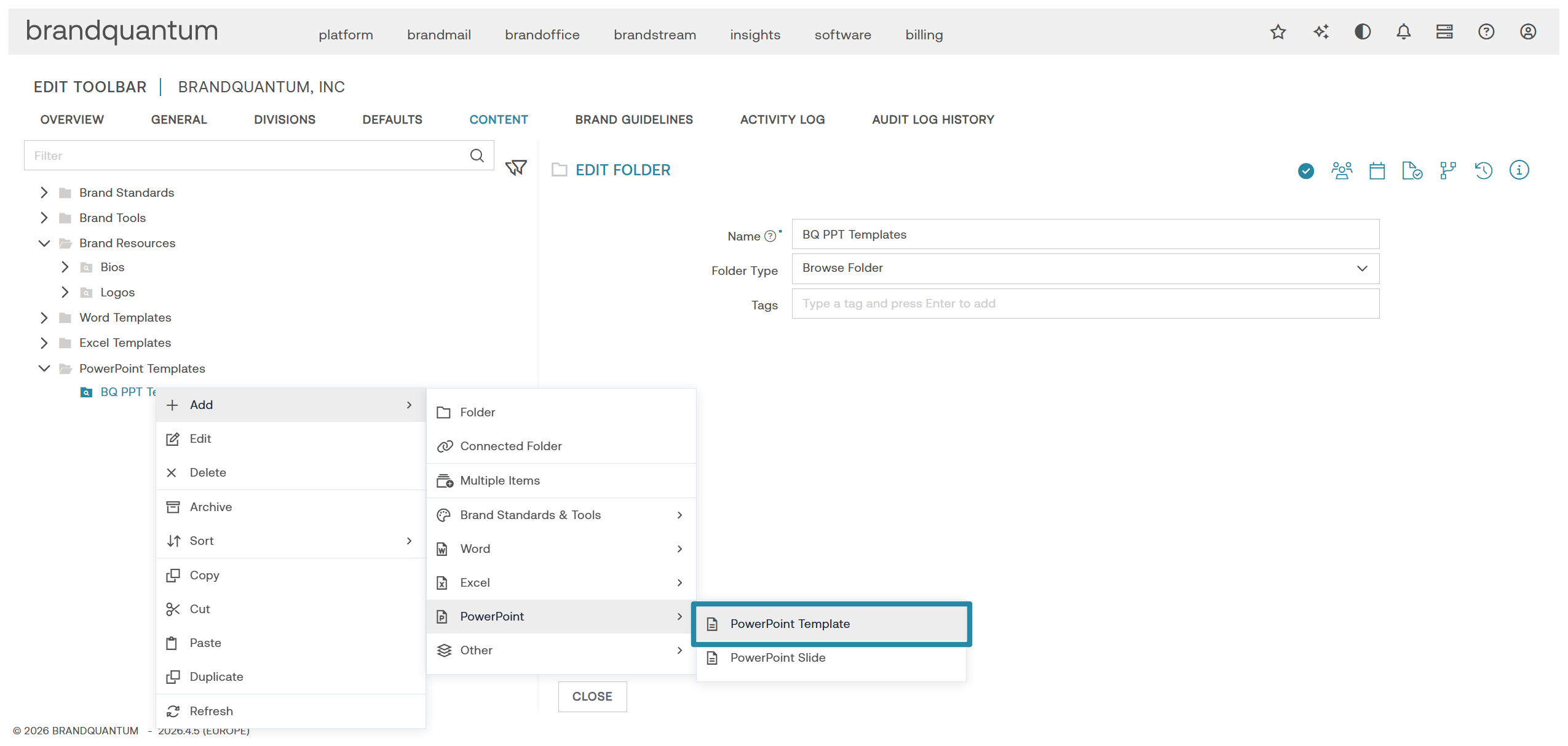The width and height of the screenshot is (1568, 746).
Task: Click Archive in the context menu
Action: 291,507
